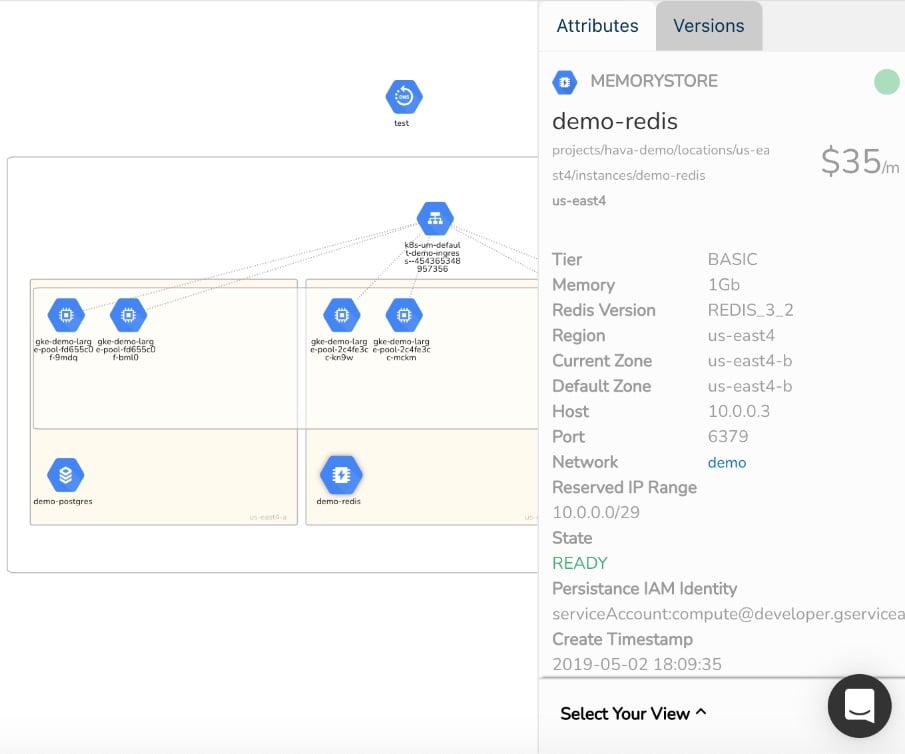
Task: Click the Memorystore icon in the Attributes panel
Action: click(563, 81)
